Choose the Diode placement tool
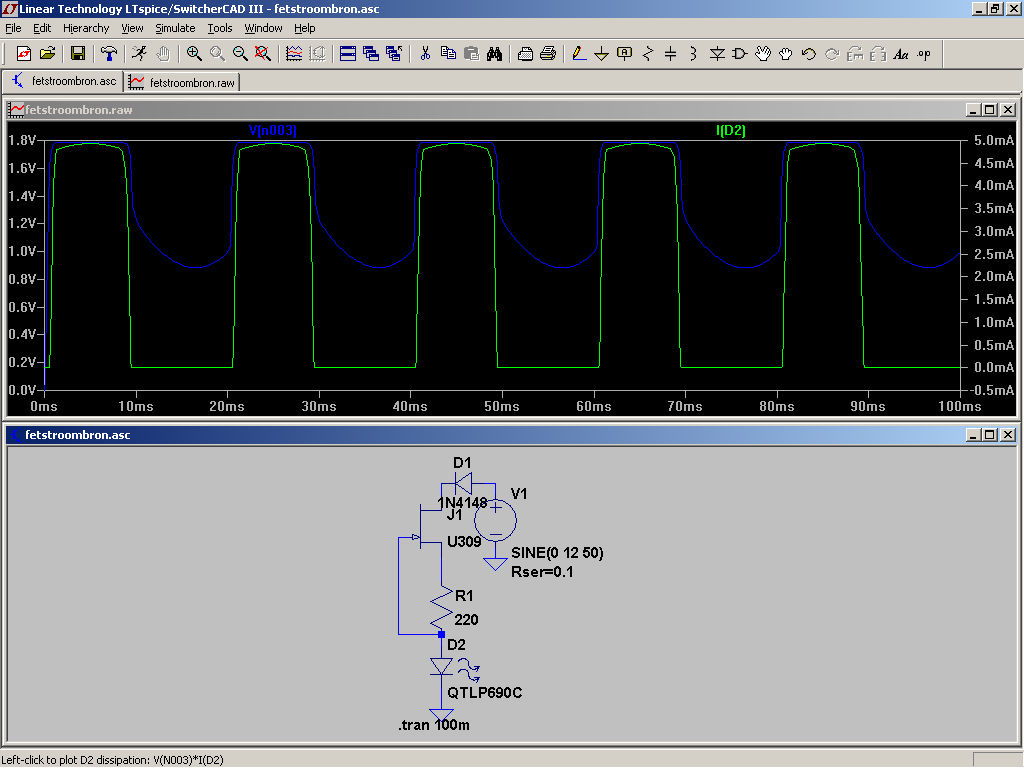Screen dimensions: 1024x768 tap(717, 54)
